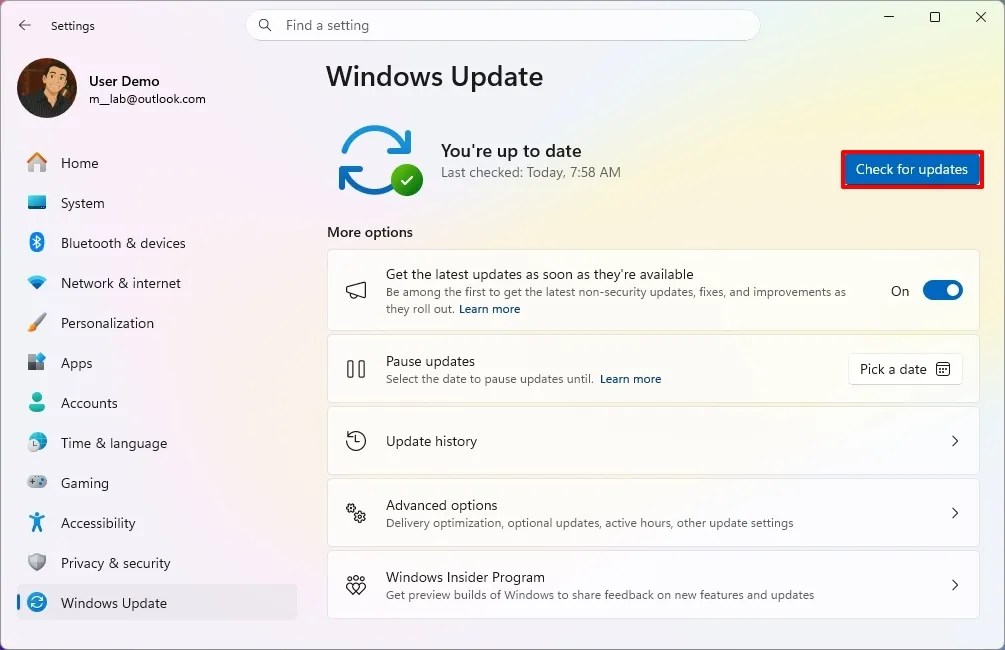The image size is (1005, 650).
Task: Open the User Demo profile picture
Action: point(47,88)
